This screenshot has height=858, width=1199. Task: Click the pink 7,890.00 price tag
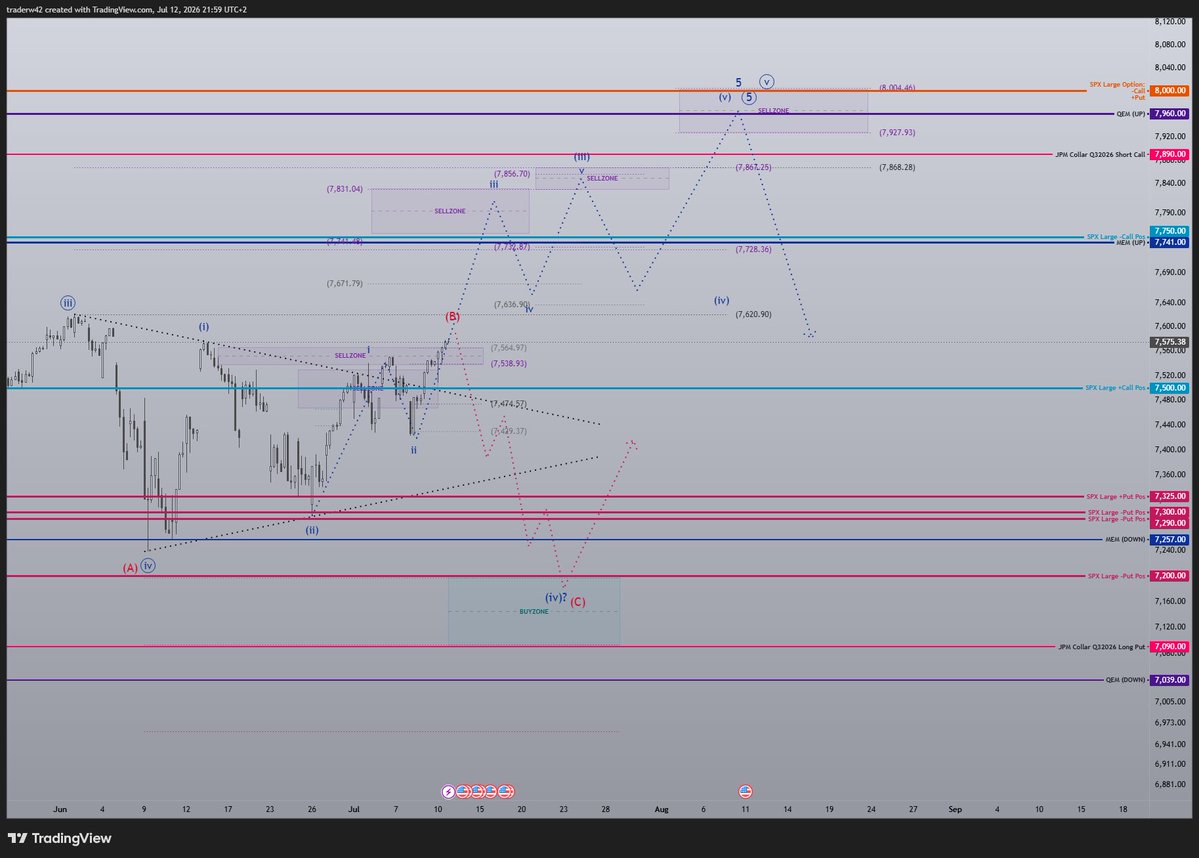[1170, 154]
